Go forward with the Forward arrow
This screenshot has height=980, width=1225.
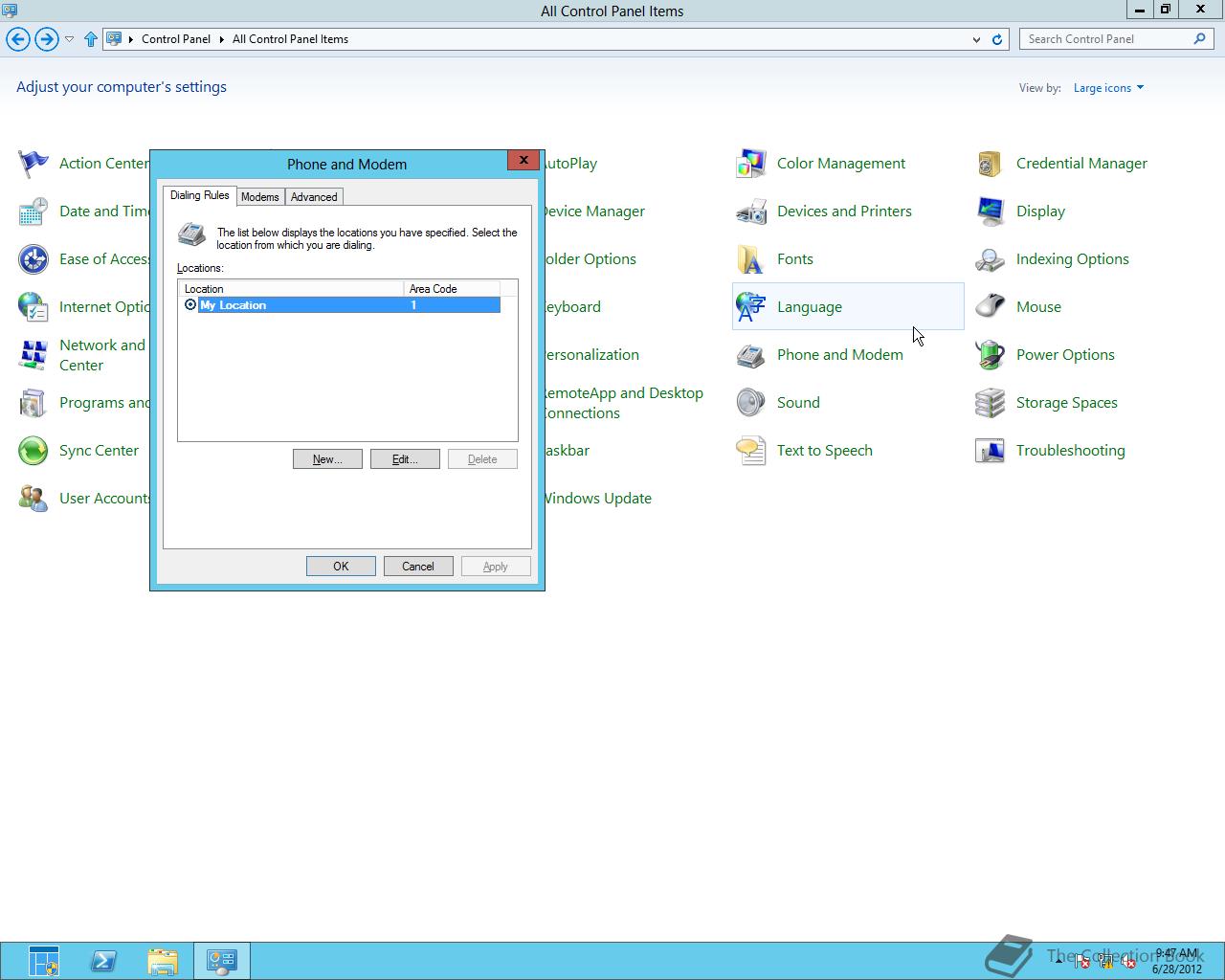coord(46,39)
